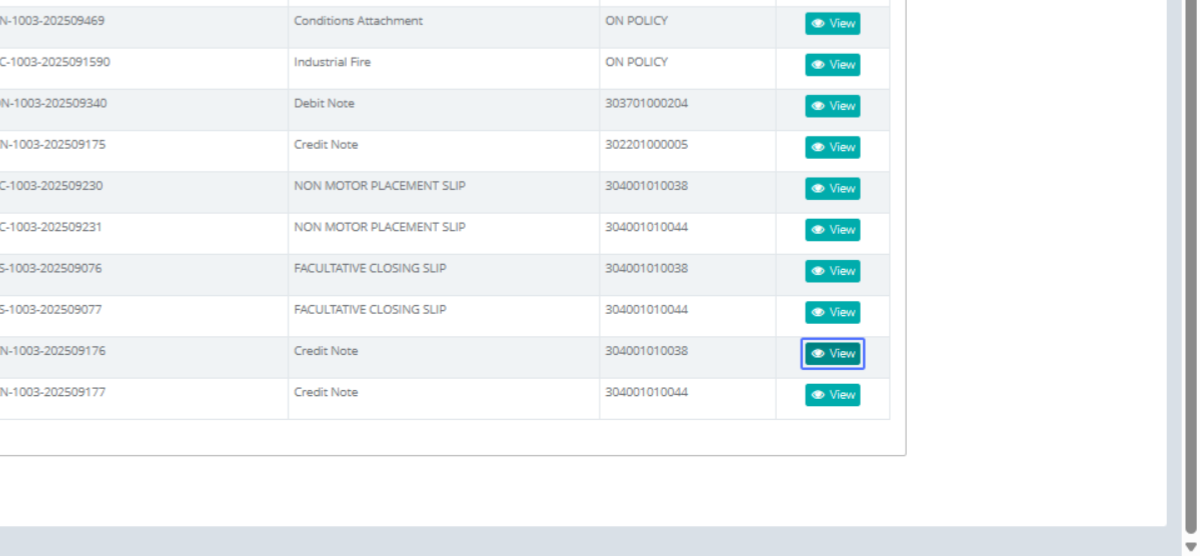The width and height of the screenshot is (1200, 556).
Task: Select document number N-1003-202509469
Action: coord(52,21)
